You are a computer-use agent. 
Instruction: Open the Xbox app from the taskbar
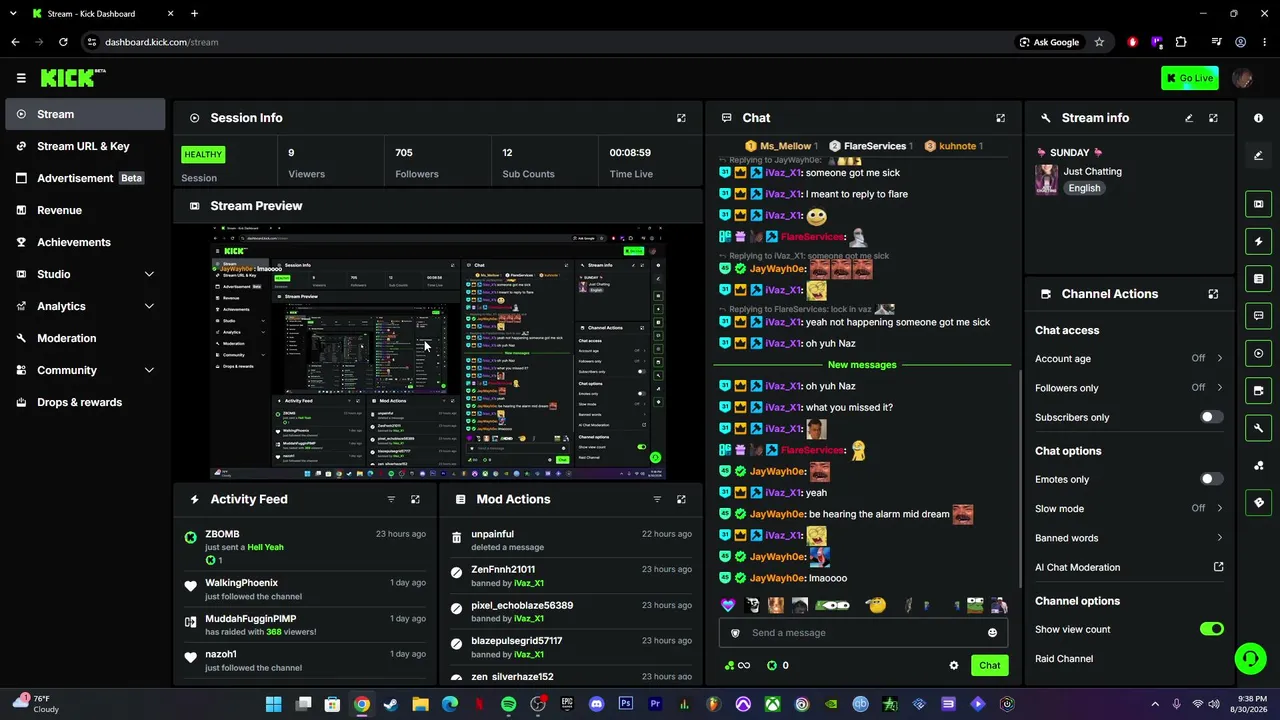[772, 704]
